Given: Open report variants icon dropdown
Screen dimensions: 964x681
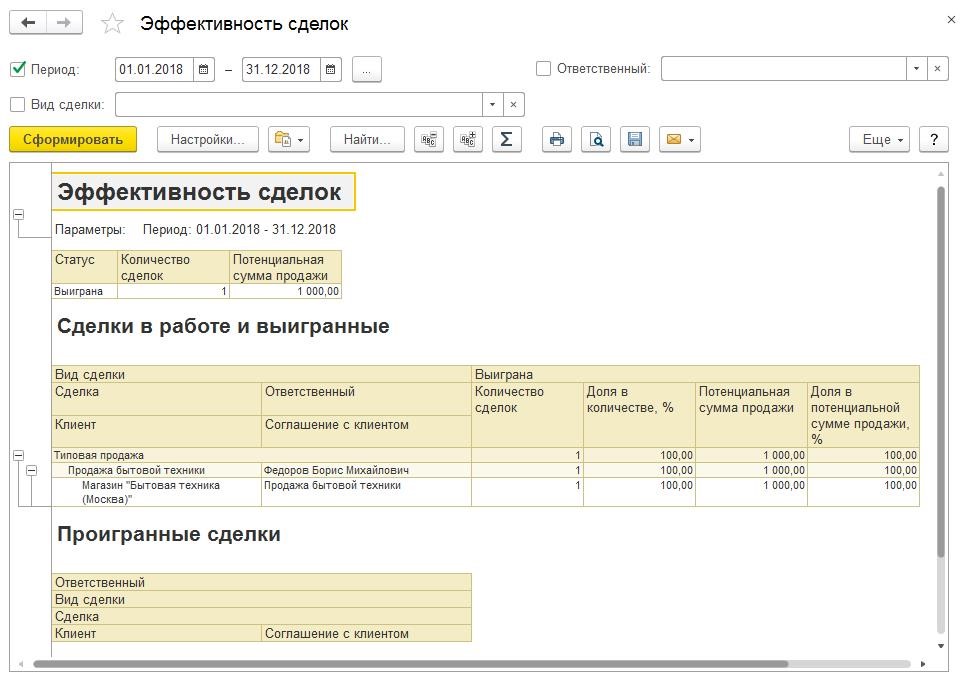Looking at the screenshot, I should (x=289, y=140).
